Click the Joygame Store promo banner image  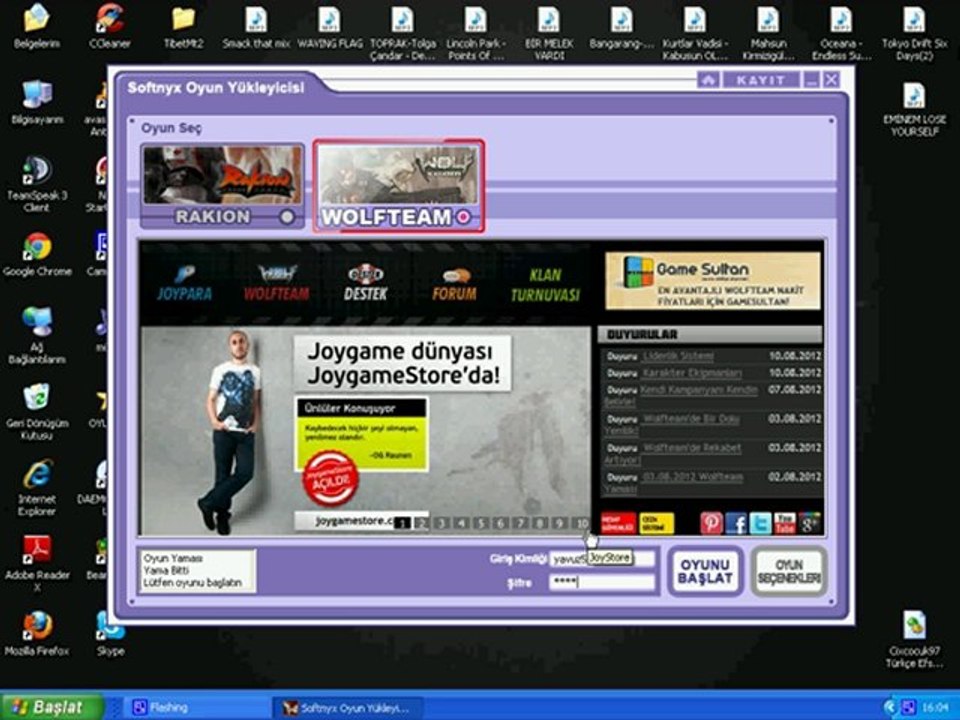pyautogui.click(x=366, y=430)
